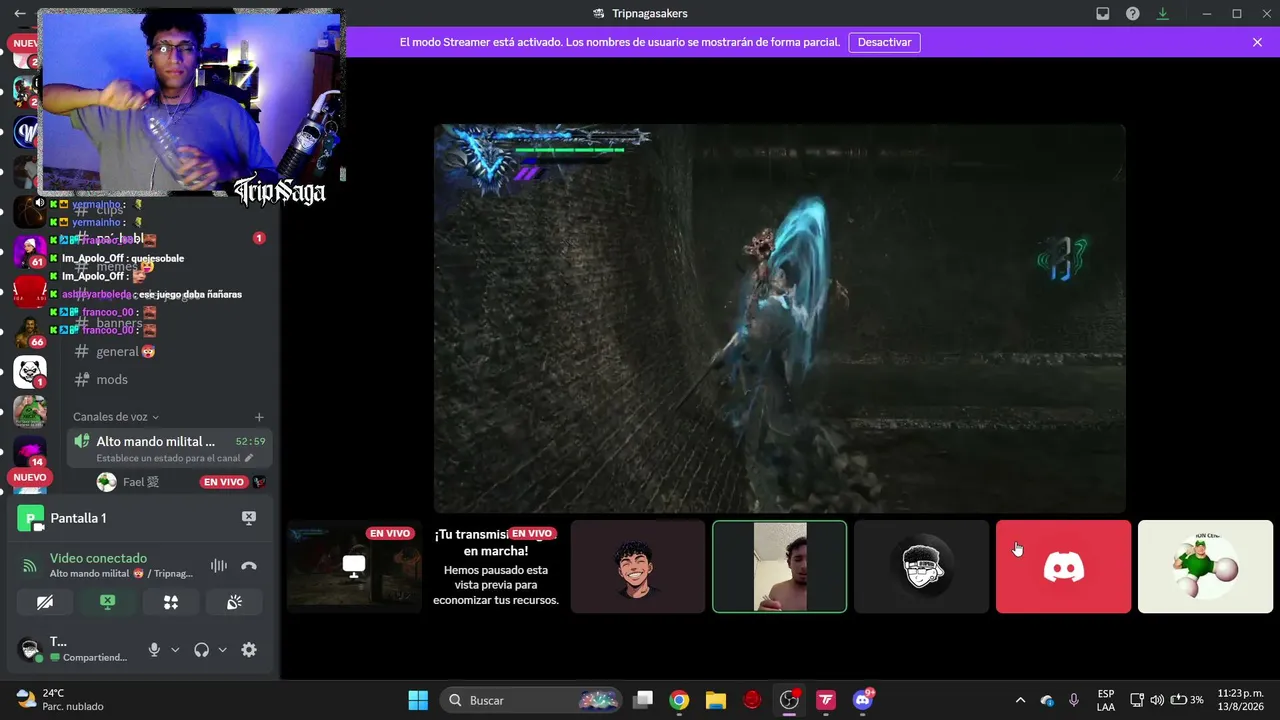The height and width of the screenshot is (720, 1280).
Task: Toggle green screen share button
Action: point(108,602)
